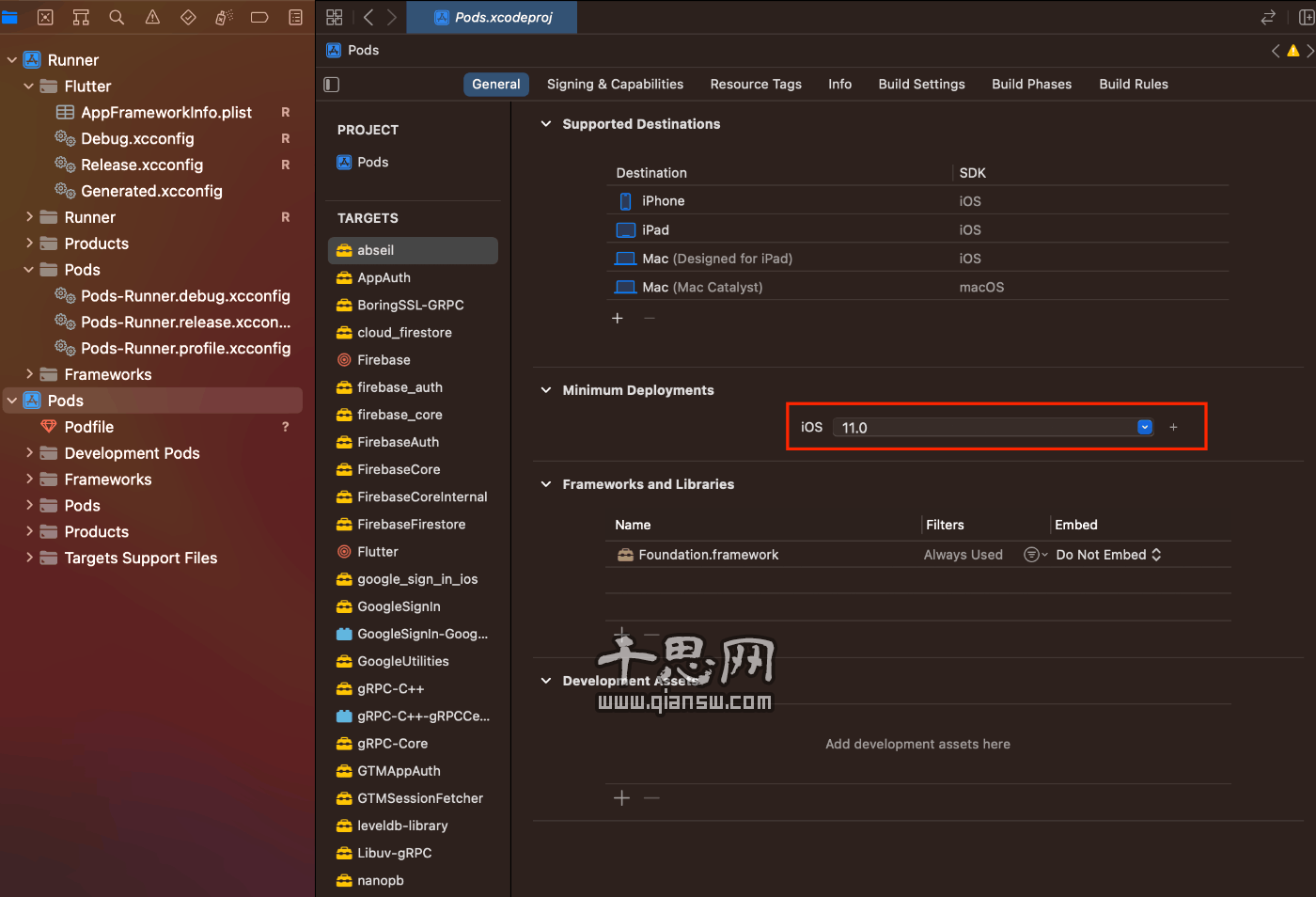Open the Resource Tags tab

tap(756, 85)
